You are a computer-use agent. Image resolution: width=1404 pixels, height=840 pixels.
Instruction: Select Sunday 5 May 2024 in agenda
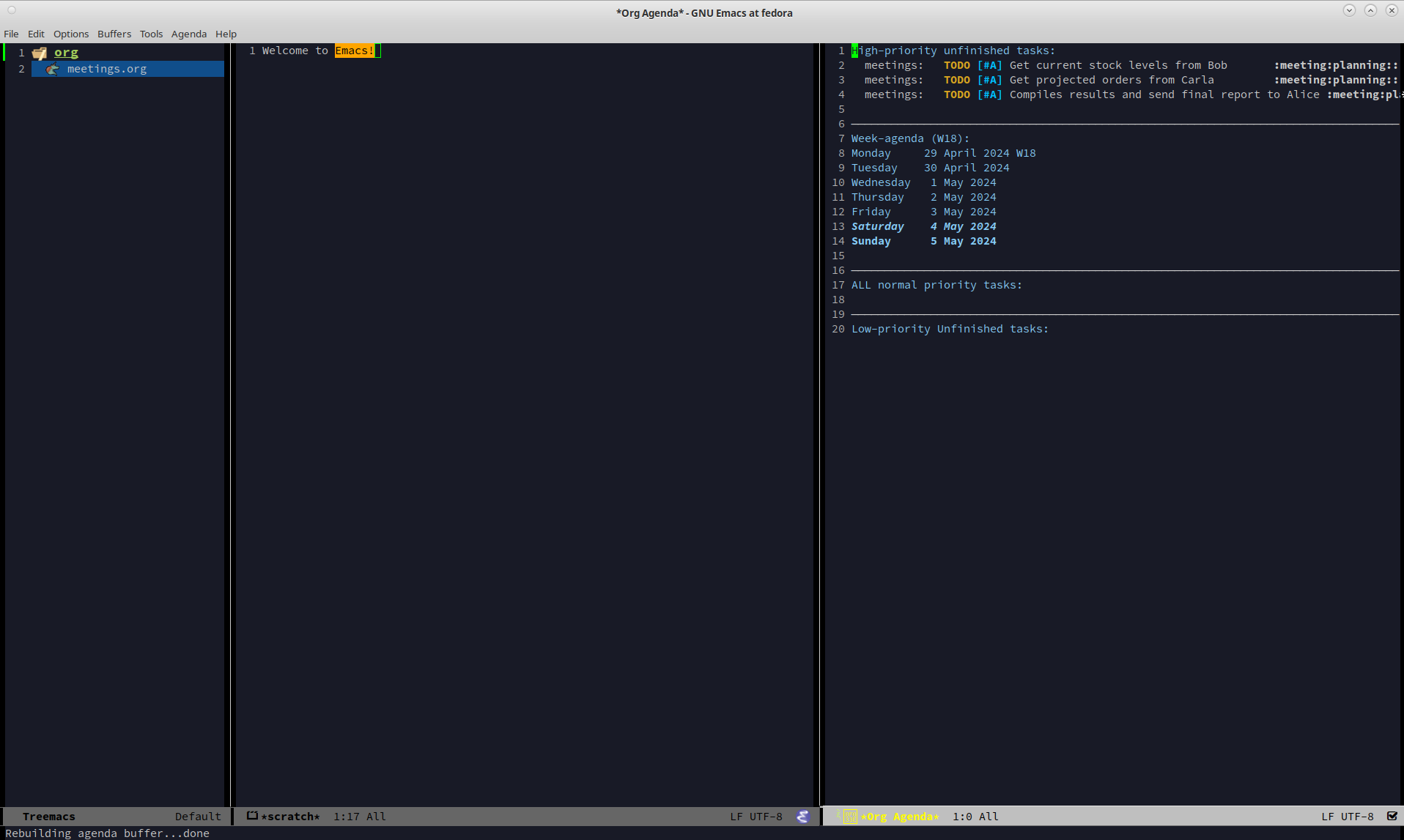pyautogui.click(x=923, y=241)
